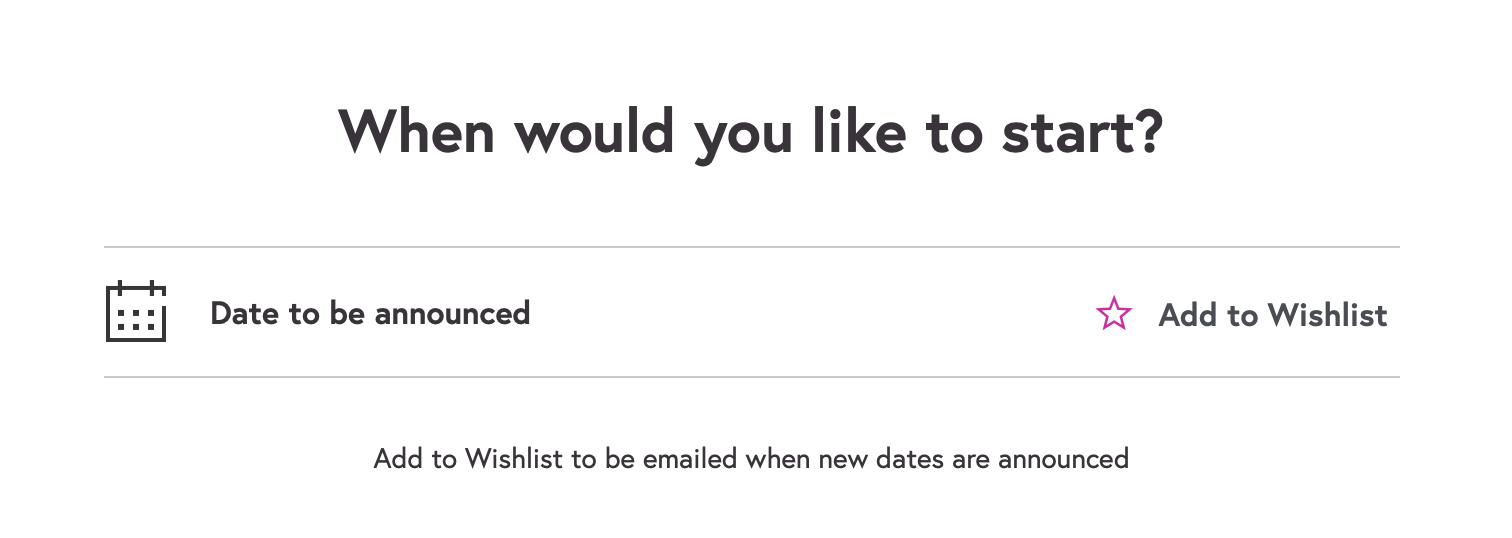Click the word Wishlist next to the star
This screenshot has height=538, width=1512.
click(x=1328, y=315)
